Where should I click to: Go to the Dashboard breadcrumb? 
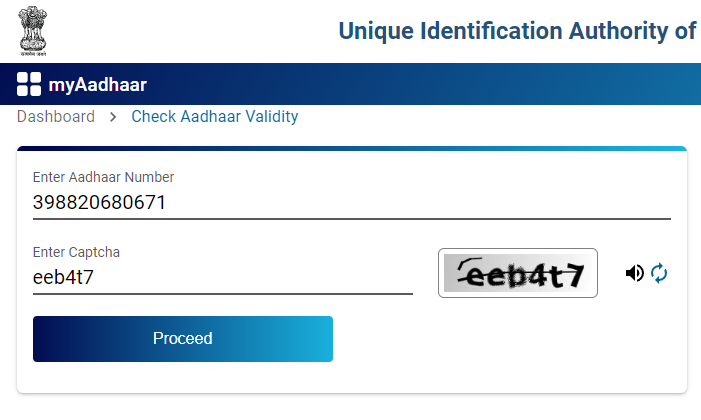56,117
